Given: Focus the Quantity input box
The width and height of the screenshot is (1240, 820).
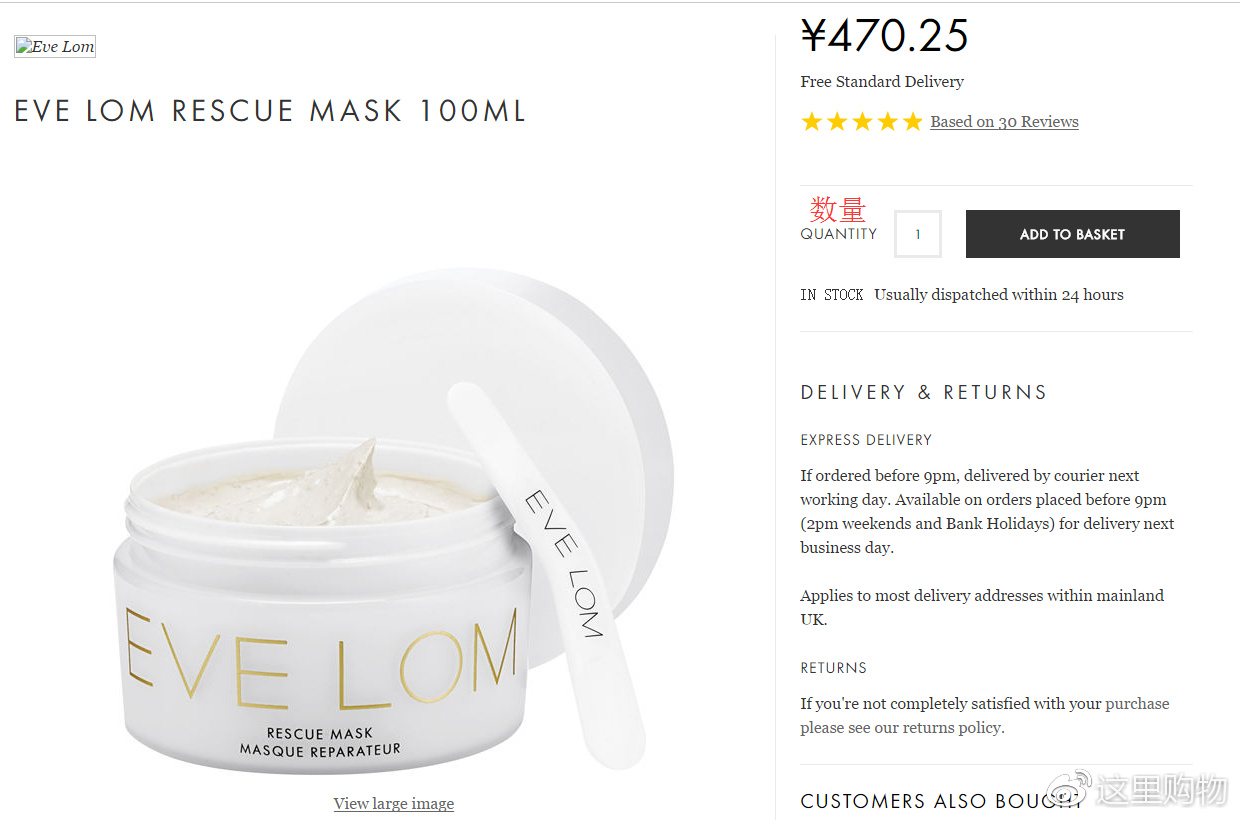Looking at the screenshot, I should (x=918, y=234).
